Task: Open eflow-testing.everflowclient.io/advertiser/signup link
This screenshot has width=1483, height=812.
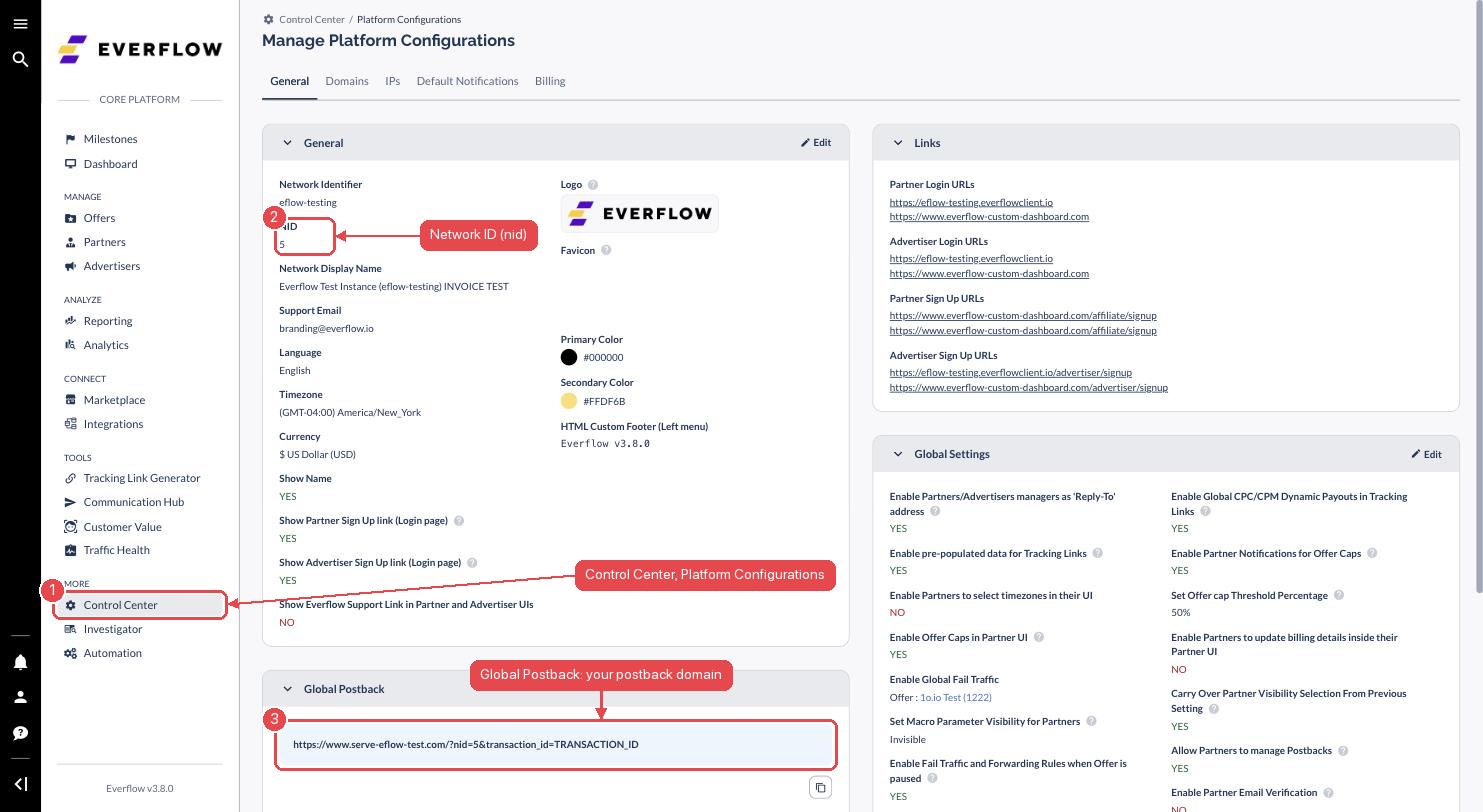Action: pyautogui.click(x=1010, y=372)
